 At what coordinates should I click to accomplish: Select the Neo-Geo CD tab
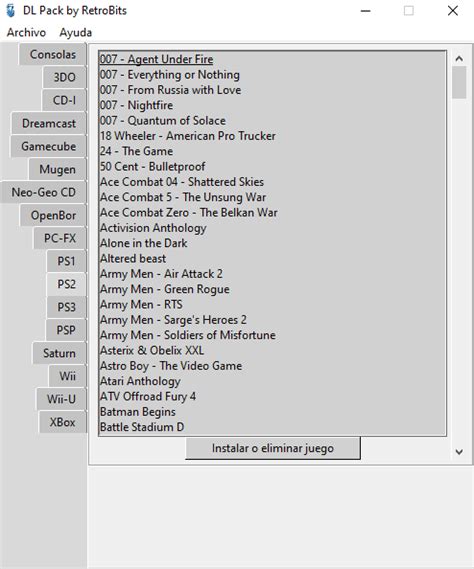point(44,192)
